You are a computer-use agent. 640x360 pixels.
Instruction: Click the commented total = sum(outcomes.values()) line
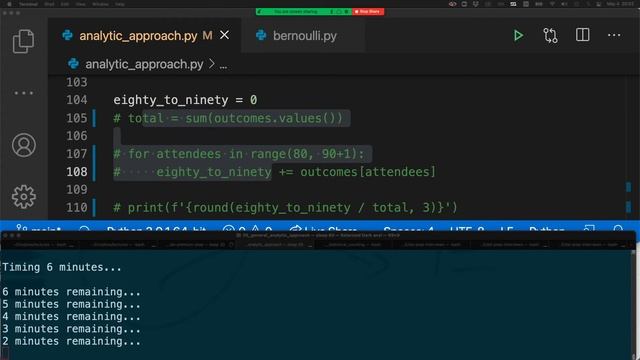click(228, 118)
